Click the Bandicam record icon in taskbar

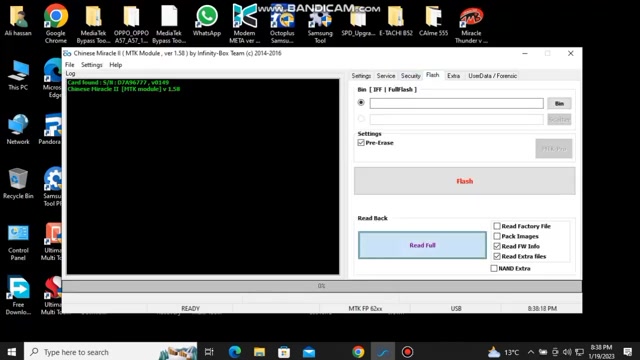pyautogui.click(x=407, y=352)
